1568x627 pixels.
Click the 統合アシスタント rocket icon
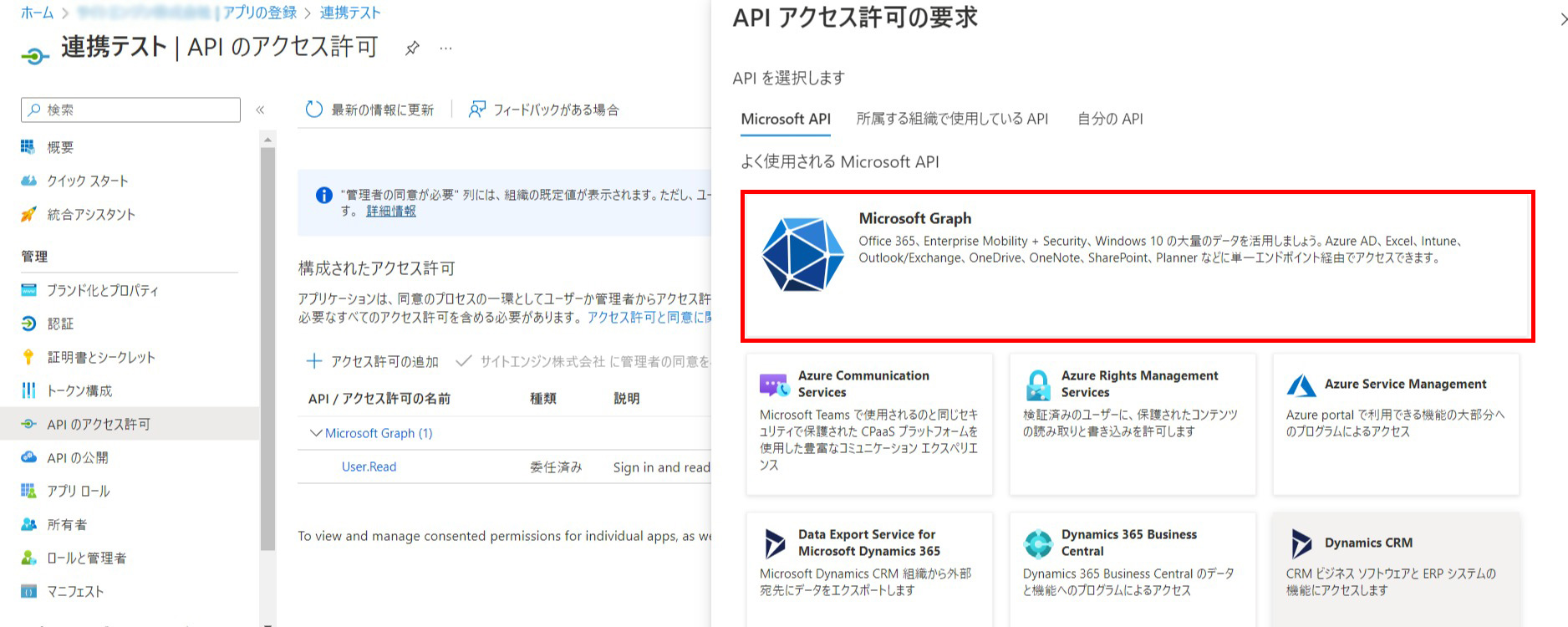[28, 214]
